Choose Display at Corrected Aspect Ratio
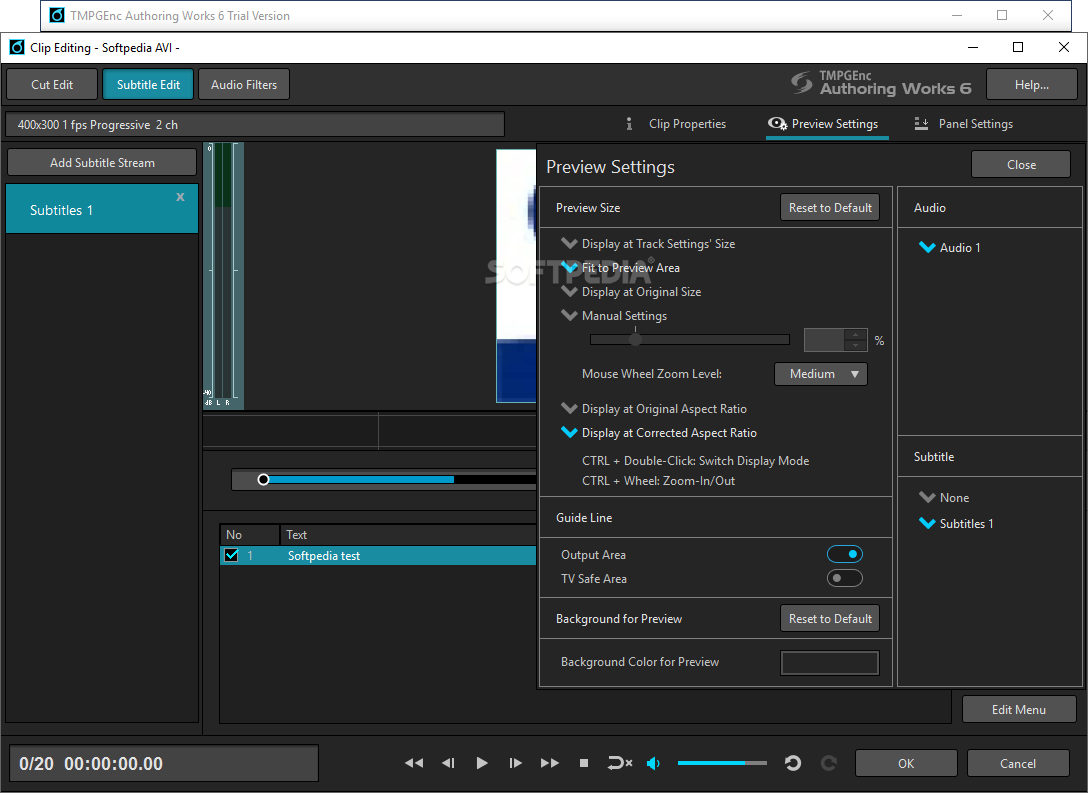Viewport: 1088px width, 793px height. [658, 433]
